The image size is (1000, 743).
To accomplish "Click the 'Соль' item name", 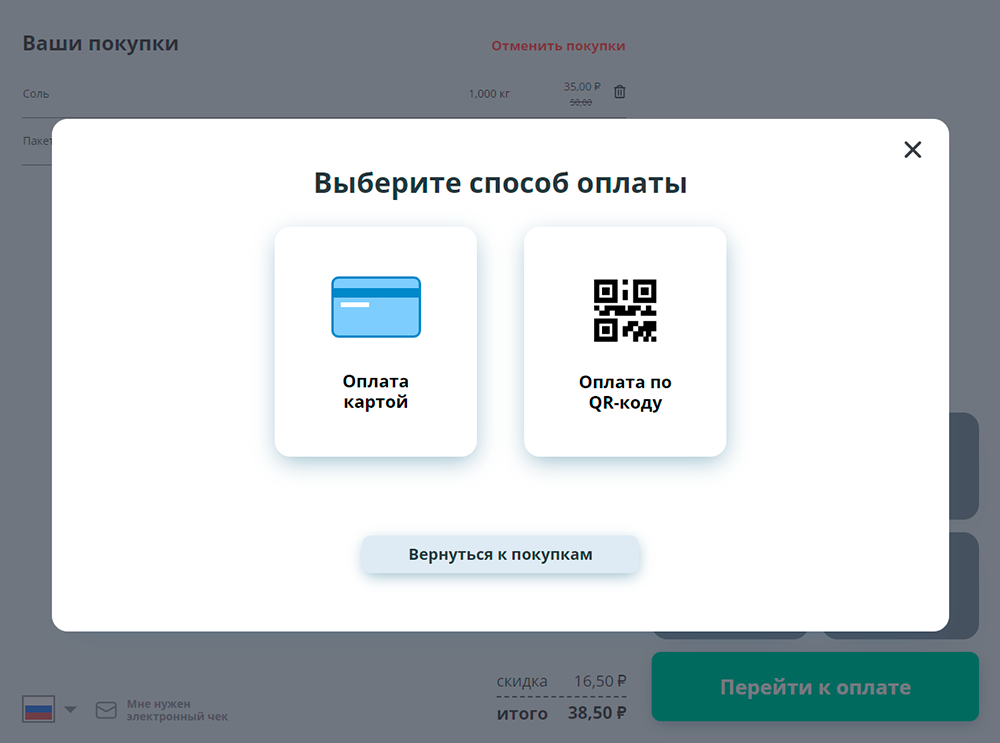I will point(36,94).
